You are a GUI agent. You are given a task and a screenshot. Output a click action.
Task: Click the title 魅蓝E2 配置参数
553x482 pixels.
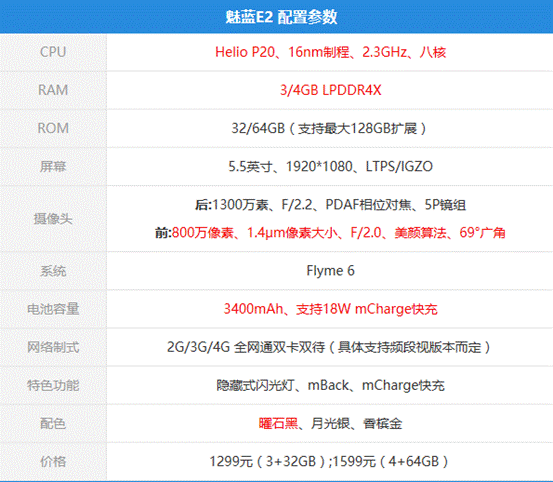[x=281, y=17]
